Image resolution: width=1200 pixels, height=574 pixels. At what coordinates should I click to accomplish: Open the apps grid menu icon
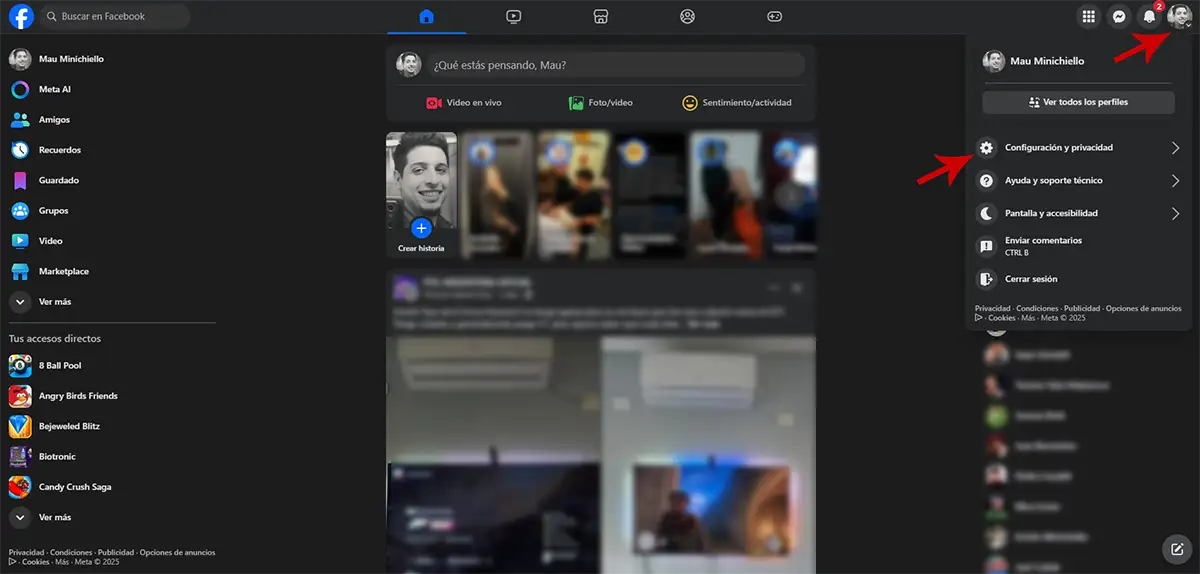(1089, 17)
